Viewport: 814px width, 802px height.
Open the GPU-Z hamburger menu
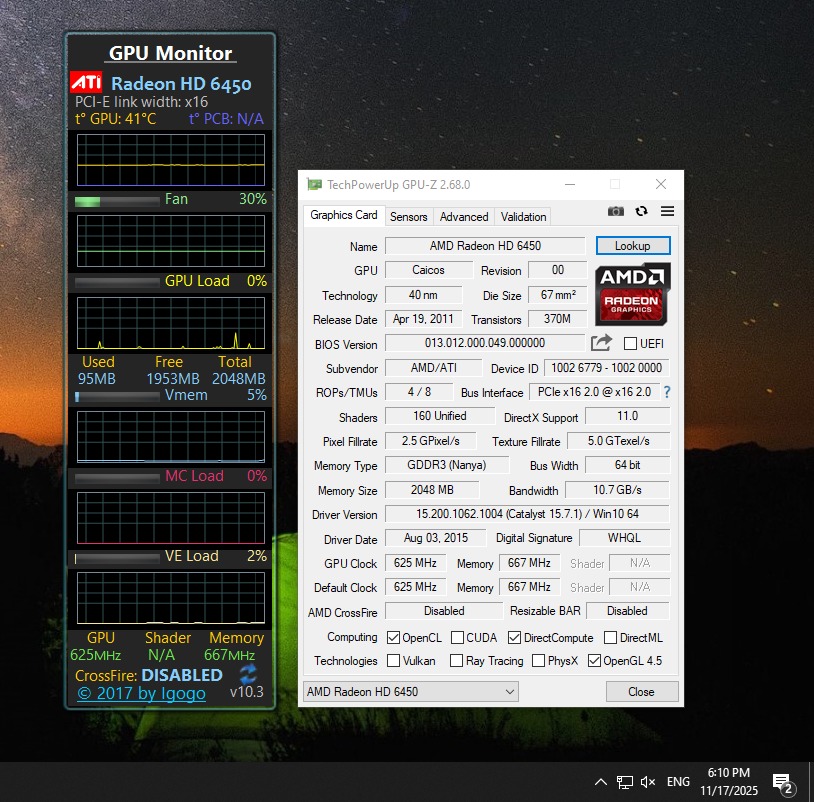coord(667,211)
